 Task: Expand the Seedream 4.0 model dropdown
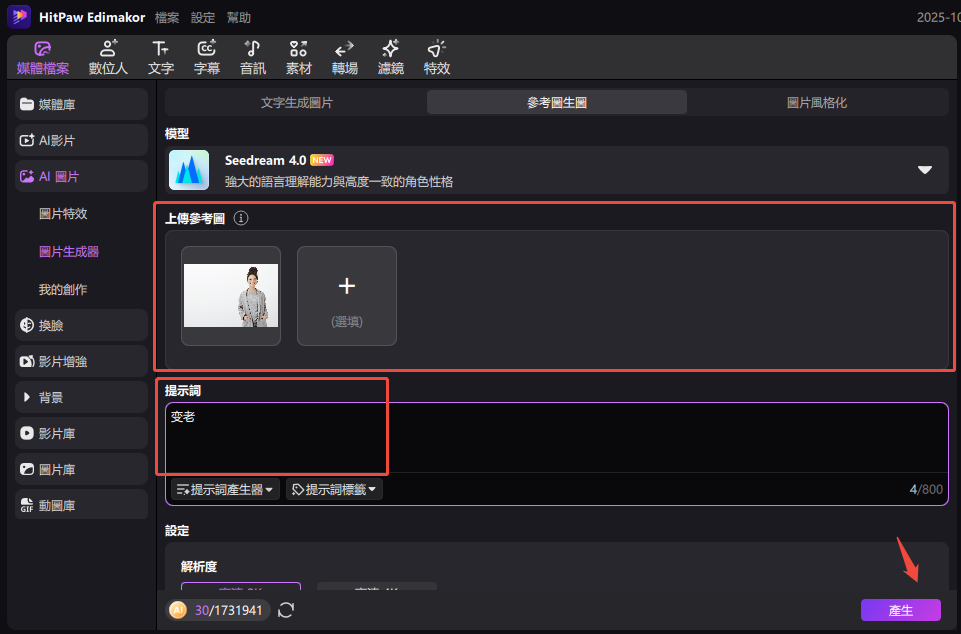point(925,170)
